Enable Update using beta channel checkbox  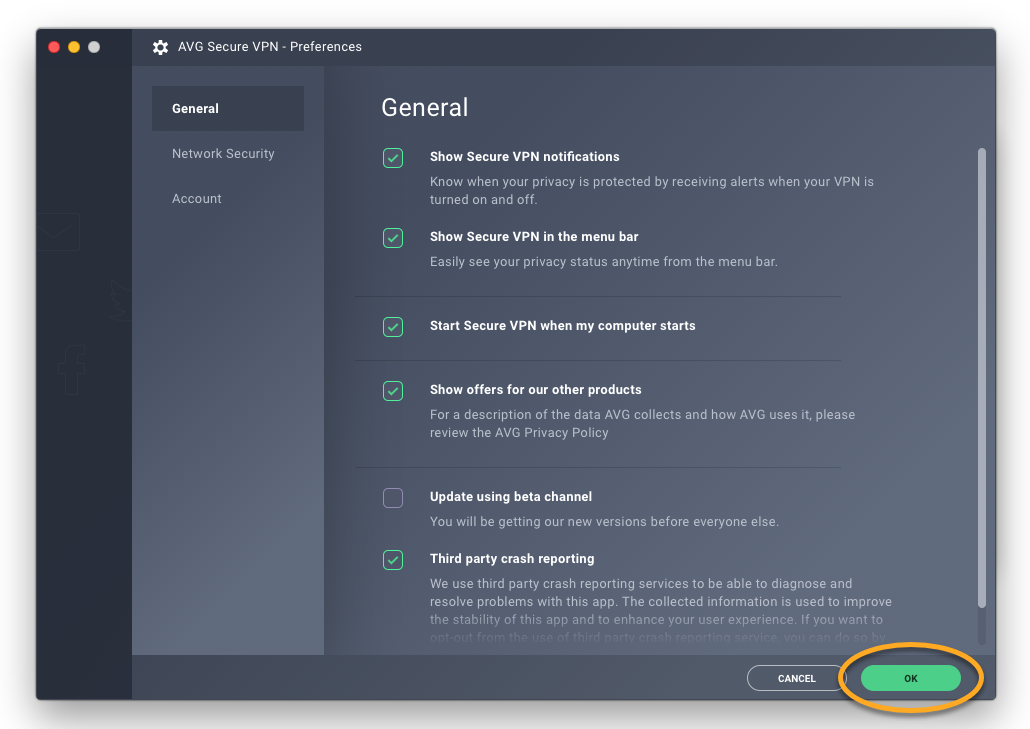(393, 498)
